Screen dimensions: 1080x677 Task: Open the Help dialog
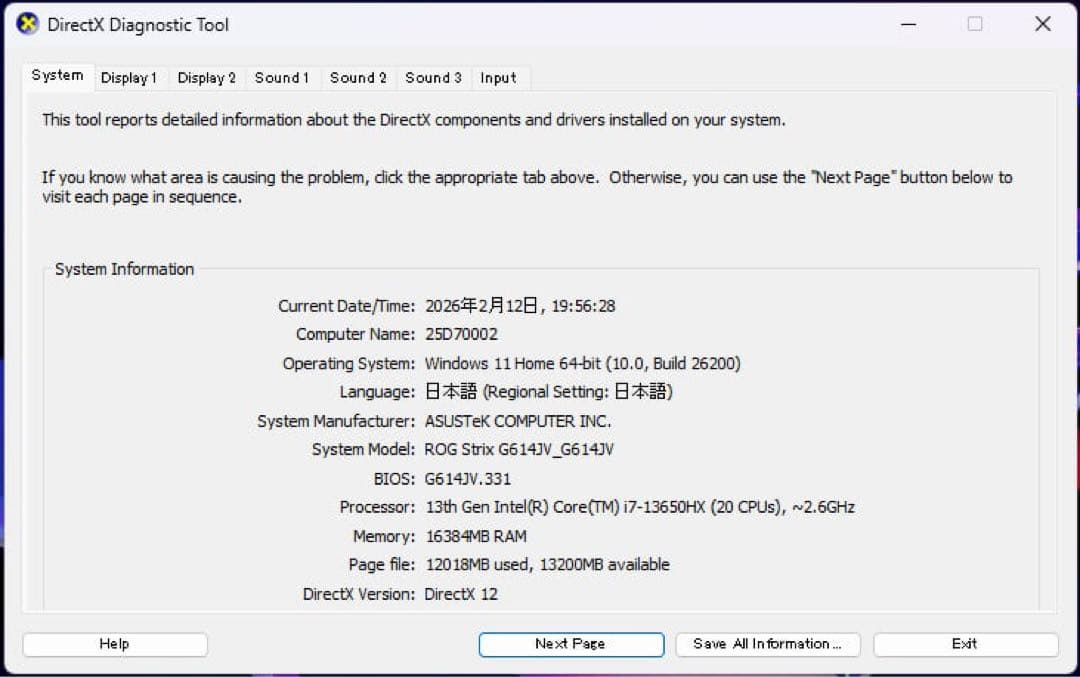pos(114,644)
